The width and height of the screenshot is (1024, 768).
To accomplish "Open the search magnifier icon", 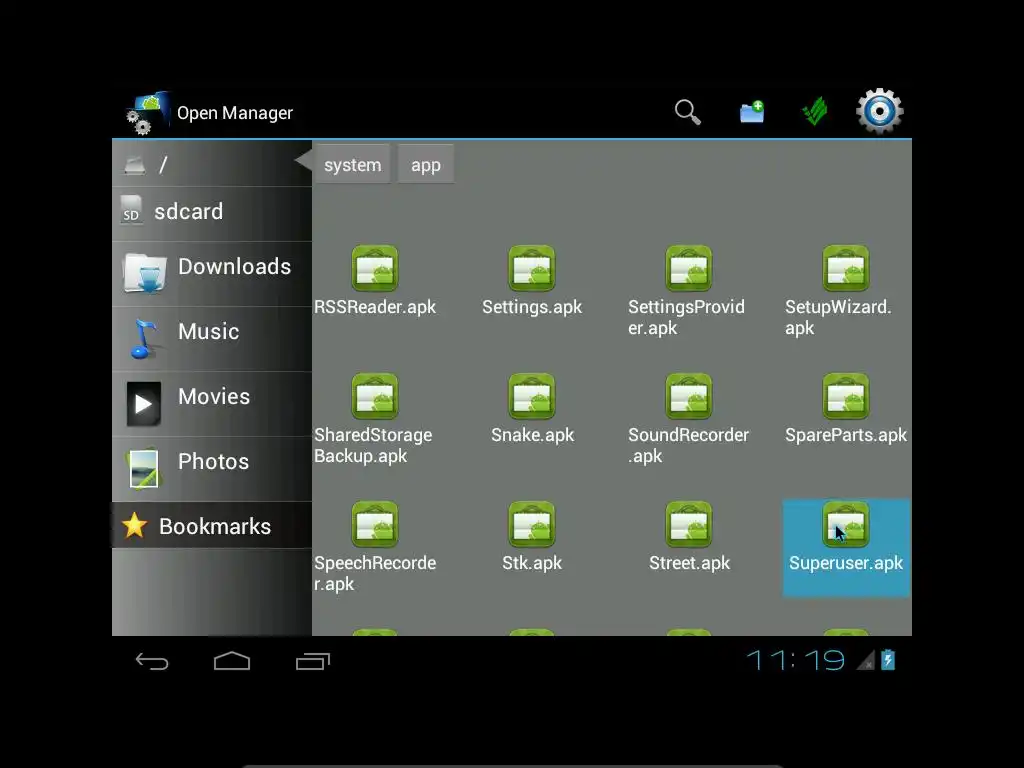I will pos(688,112).
